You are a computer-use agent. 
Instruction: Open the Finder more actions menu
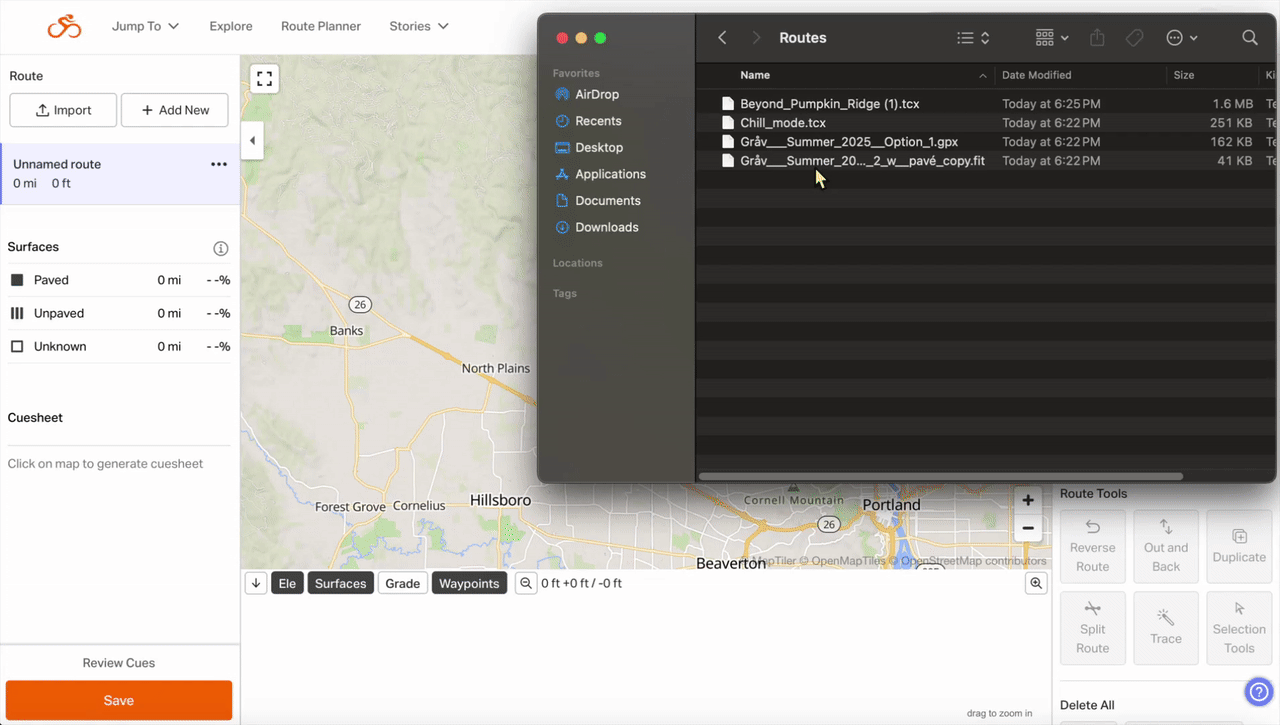tap(1181, 38)
